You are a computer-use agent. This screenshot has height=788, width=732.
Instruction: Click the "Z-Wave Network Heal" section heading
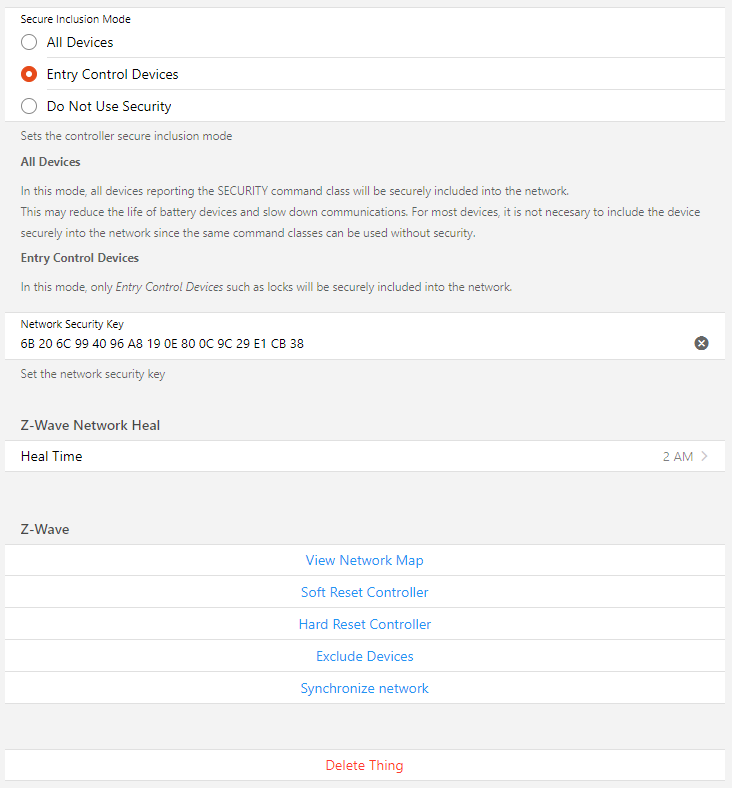point(90,425)
